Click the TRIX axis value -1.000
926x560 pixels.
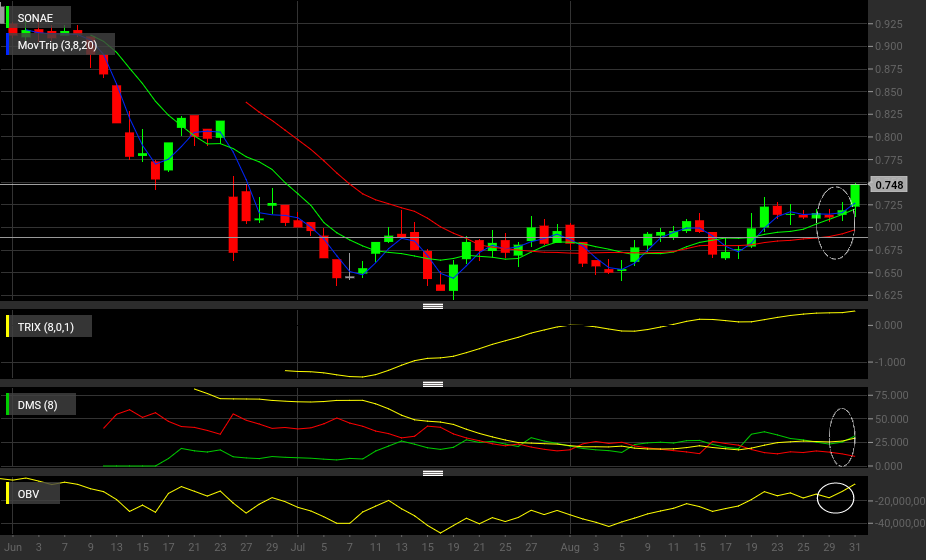(x=889, y=362)
